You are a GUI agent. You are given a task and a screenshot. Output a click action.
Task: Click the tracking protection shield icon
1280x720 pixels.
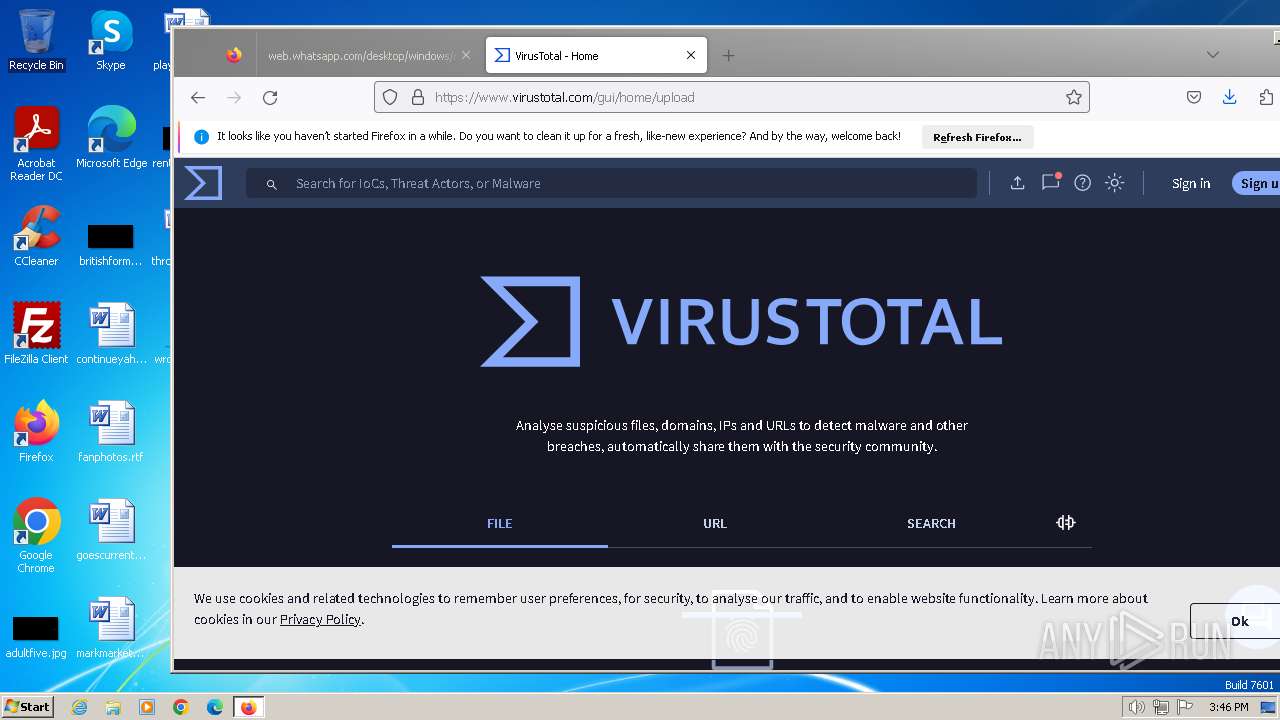pyautogui.click(x=390, y=97)
